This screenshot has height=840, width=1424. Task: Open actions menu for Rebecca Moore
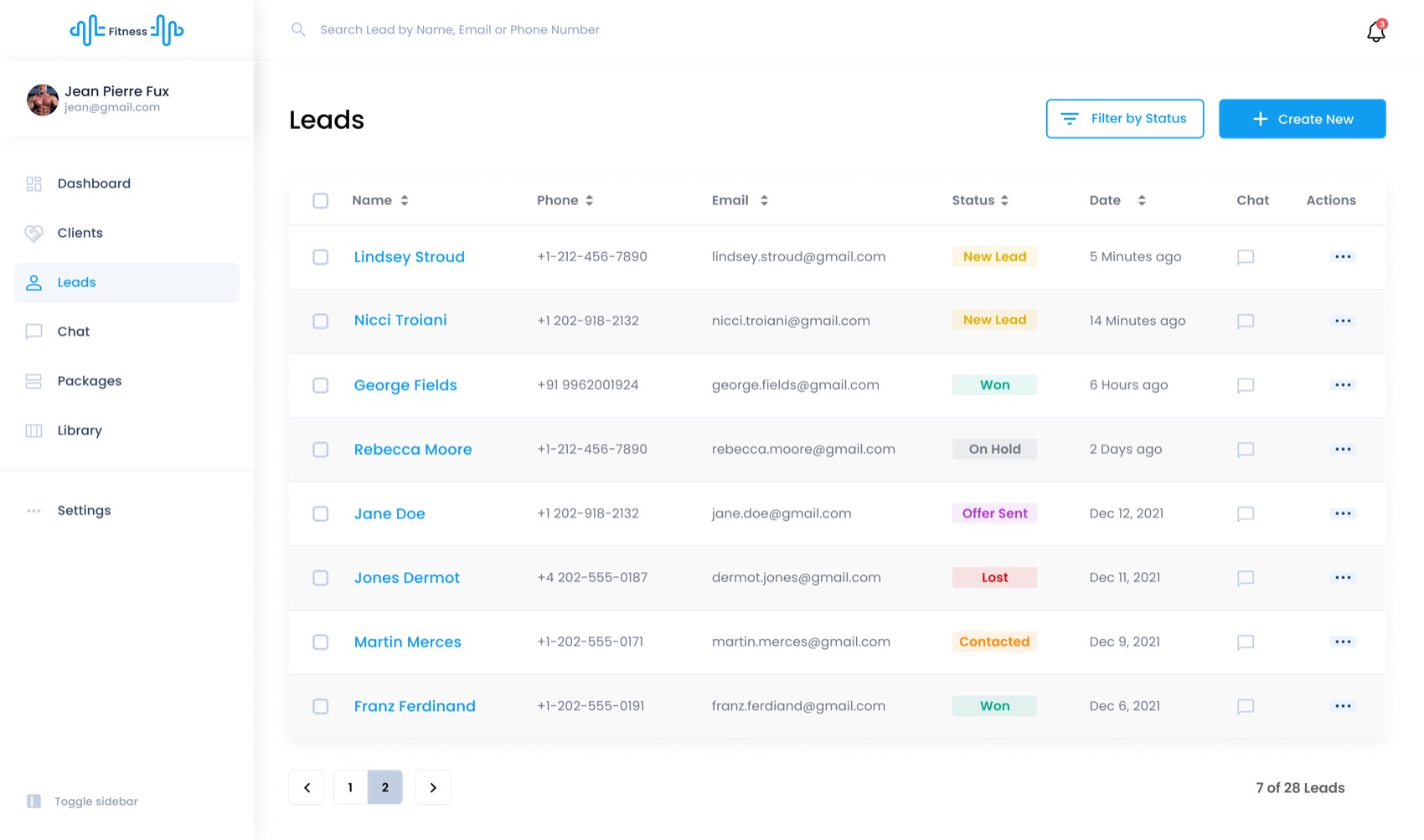coord(1343,449)
